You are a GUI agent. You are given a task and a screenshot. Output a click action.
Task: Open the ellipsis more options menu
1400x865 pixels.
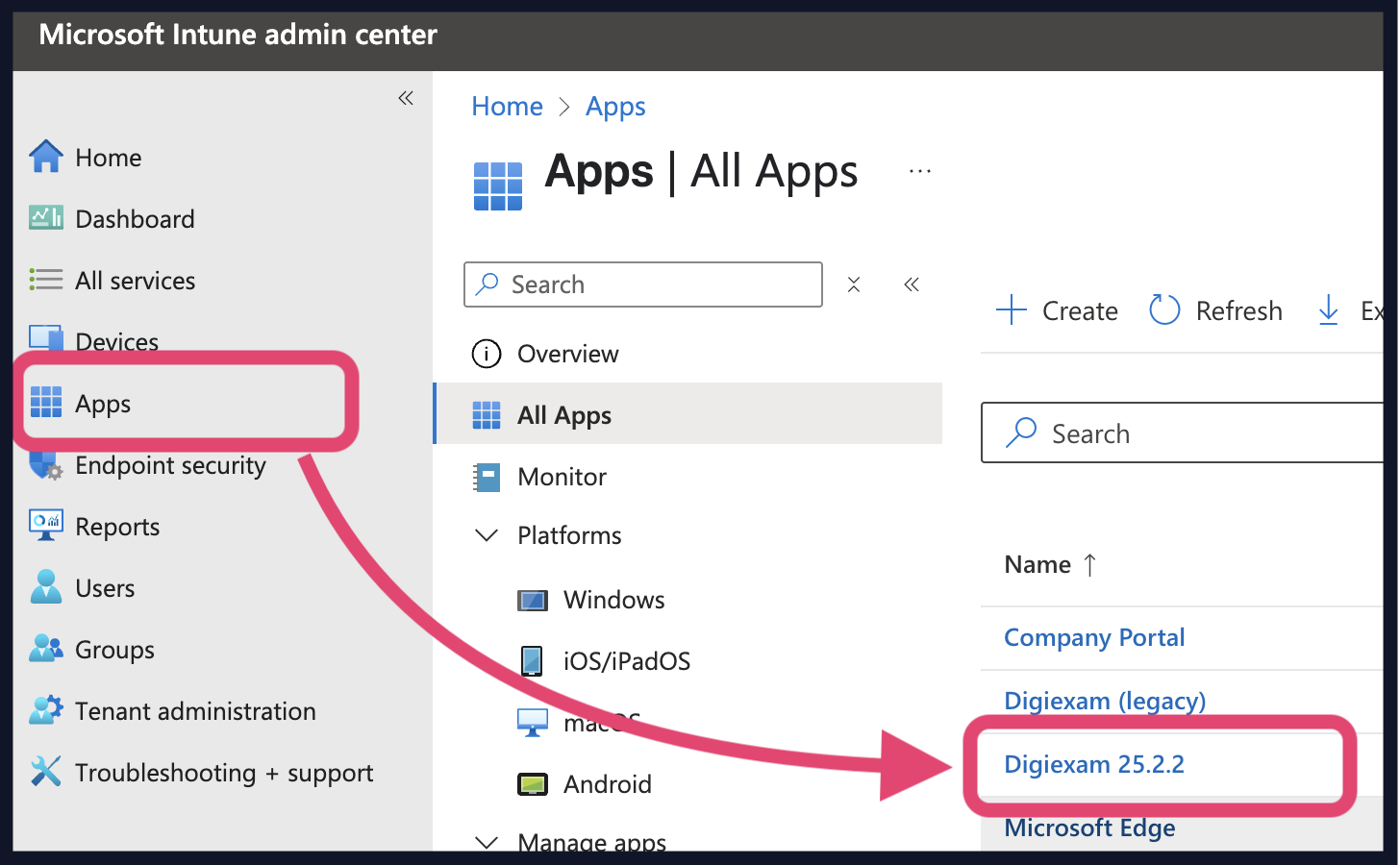coord(920,172)
